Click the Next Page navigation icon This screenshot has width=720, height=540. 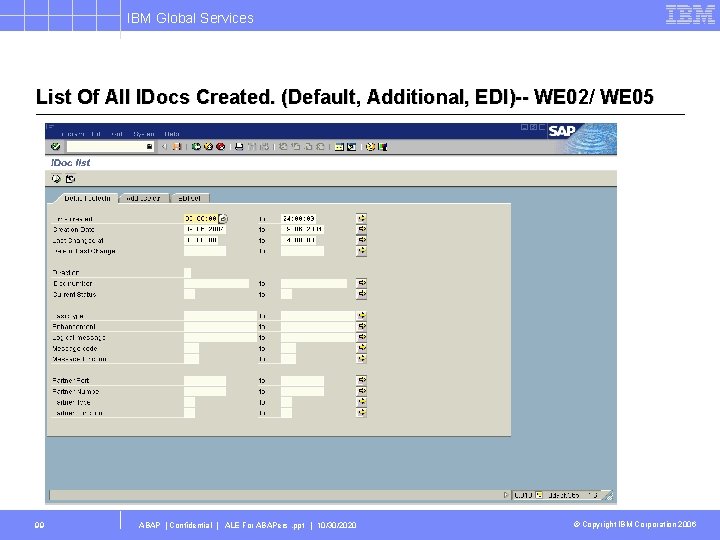[x=308, y=146]
